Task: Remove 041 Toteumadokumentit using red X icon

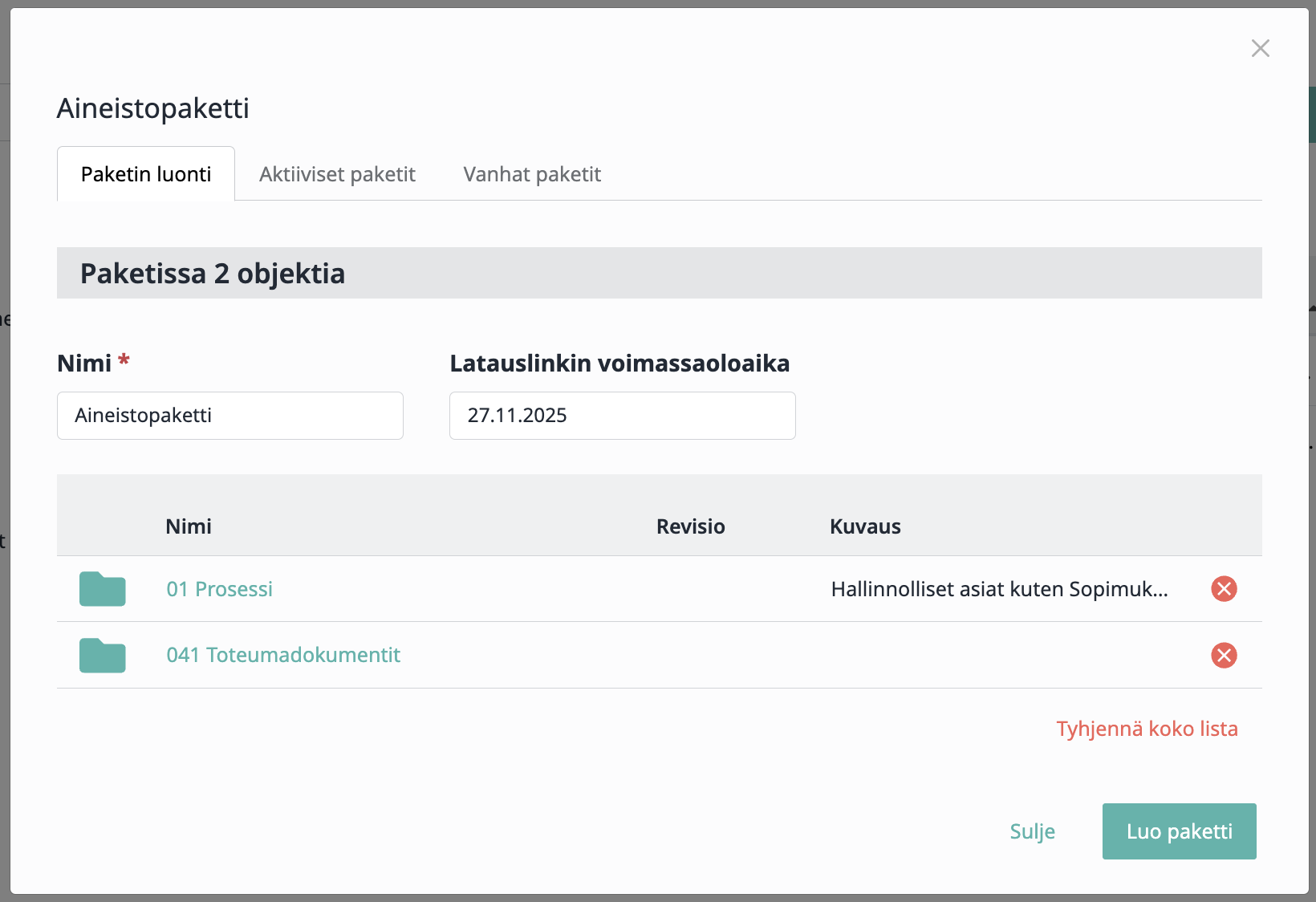Action: coord(1224,656)
